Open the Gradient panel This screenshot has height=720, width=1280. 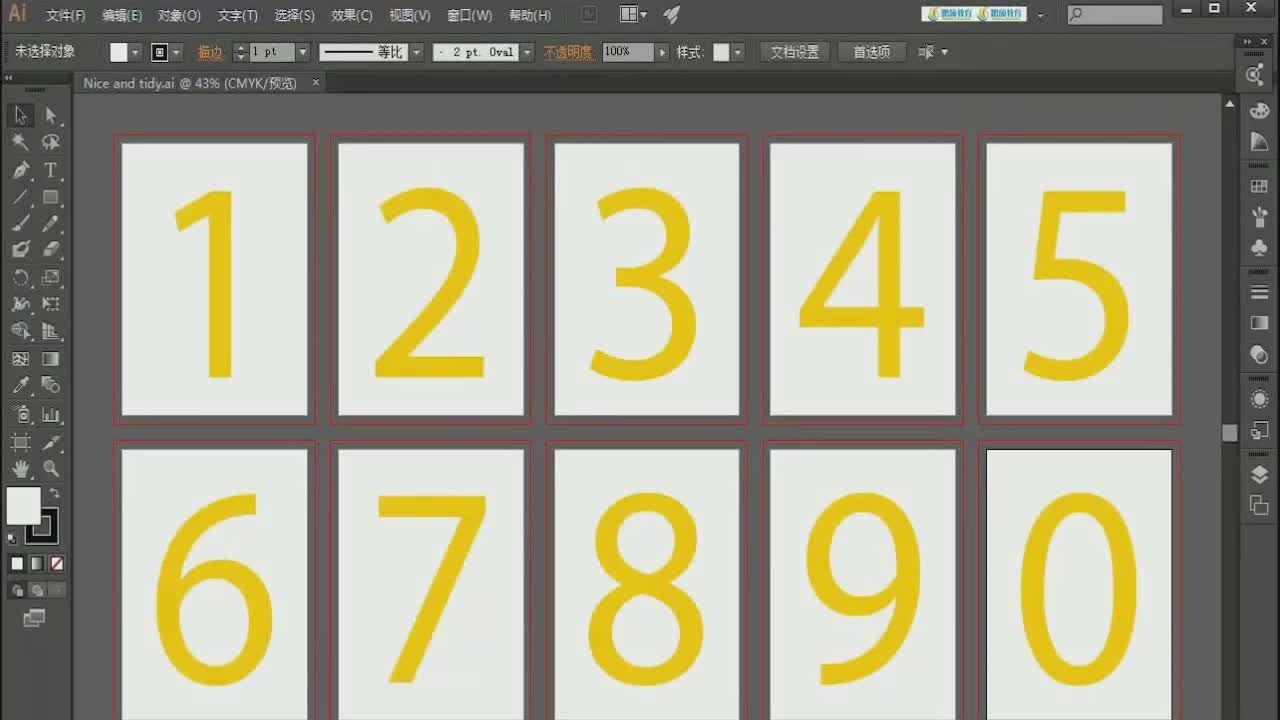tap(1259, 323)
